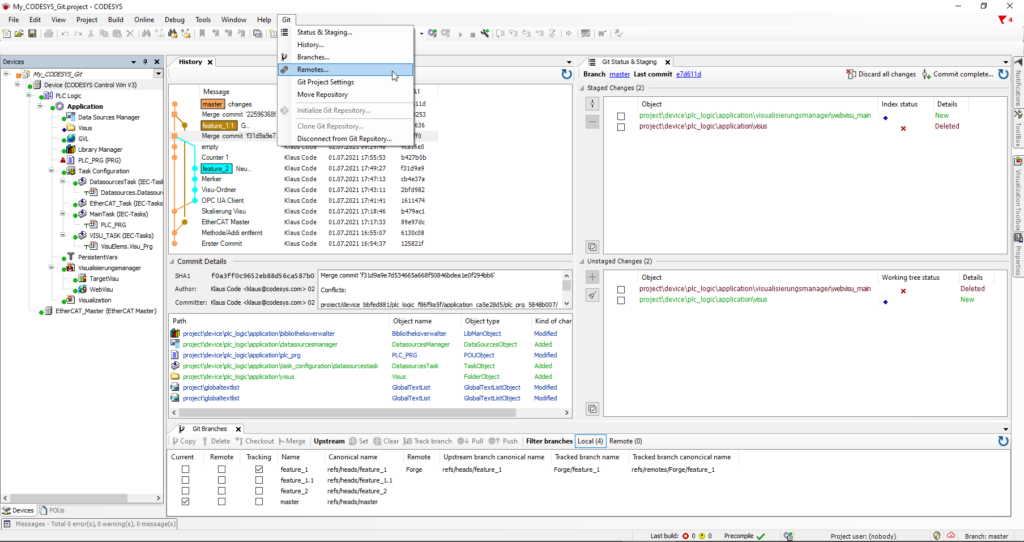The image size is (1024, 542).
Task: Tick the Current checkbox for feature_2 branch
Action: click(184, 491)
